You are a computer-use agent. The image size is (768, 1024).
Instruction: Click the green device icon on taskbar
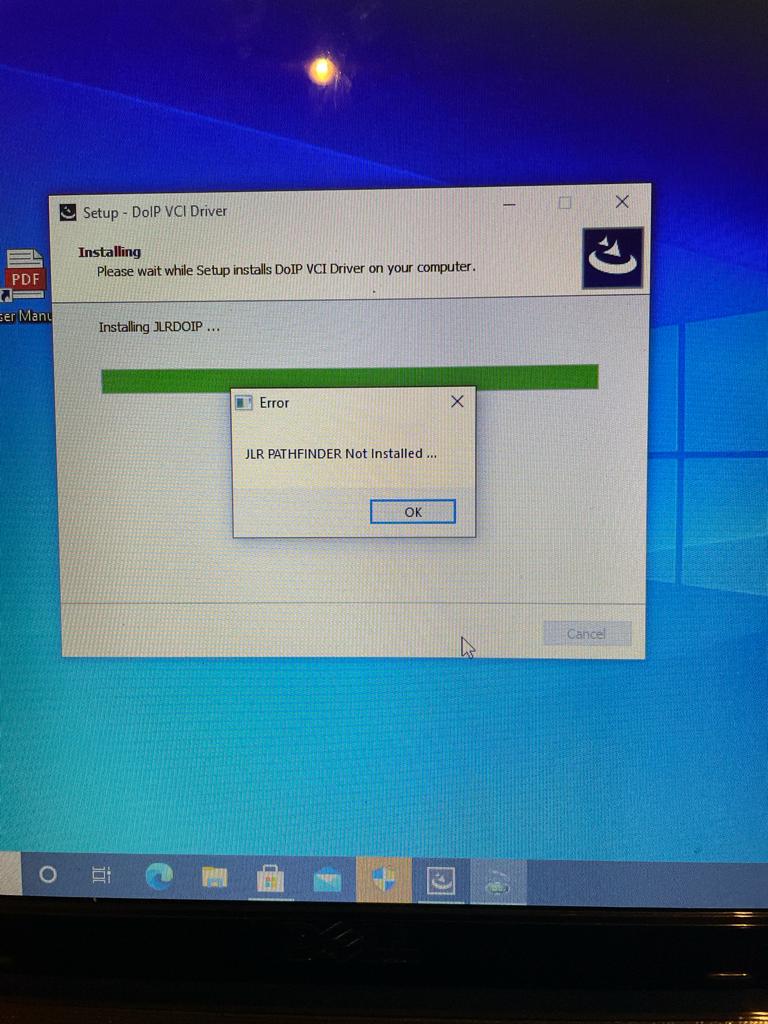(498, 883)
